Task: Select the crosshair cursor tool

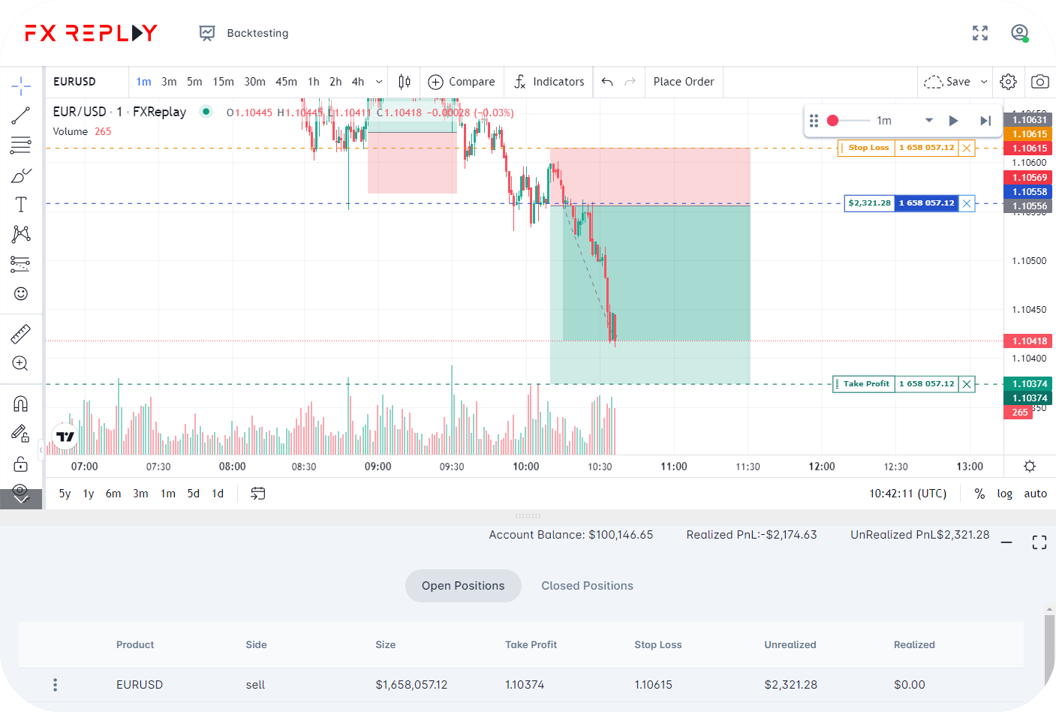Action: pyautogui.click(x=21, y=88)
